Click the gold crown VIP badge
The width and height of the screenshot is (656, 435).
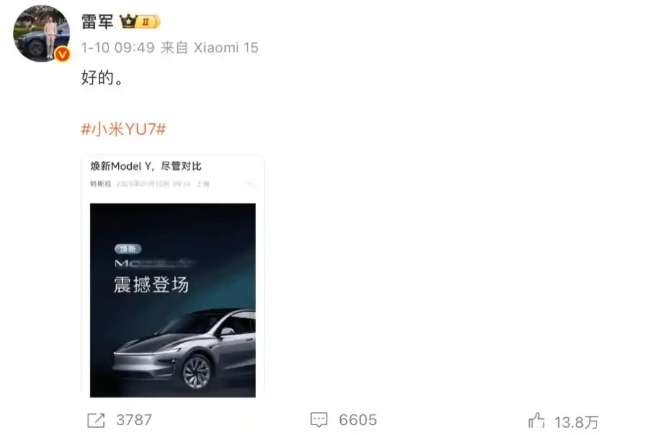click(x=140, y=21)
